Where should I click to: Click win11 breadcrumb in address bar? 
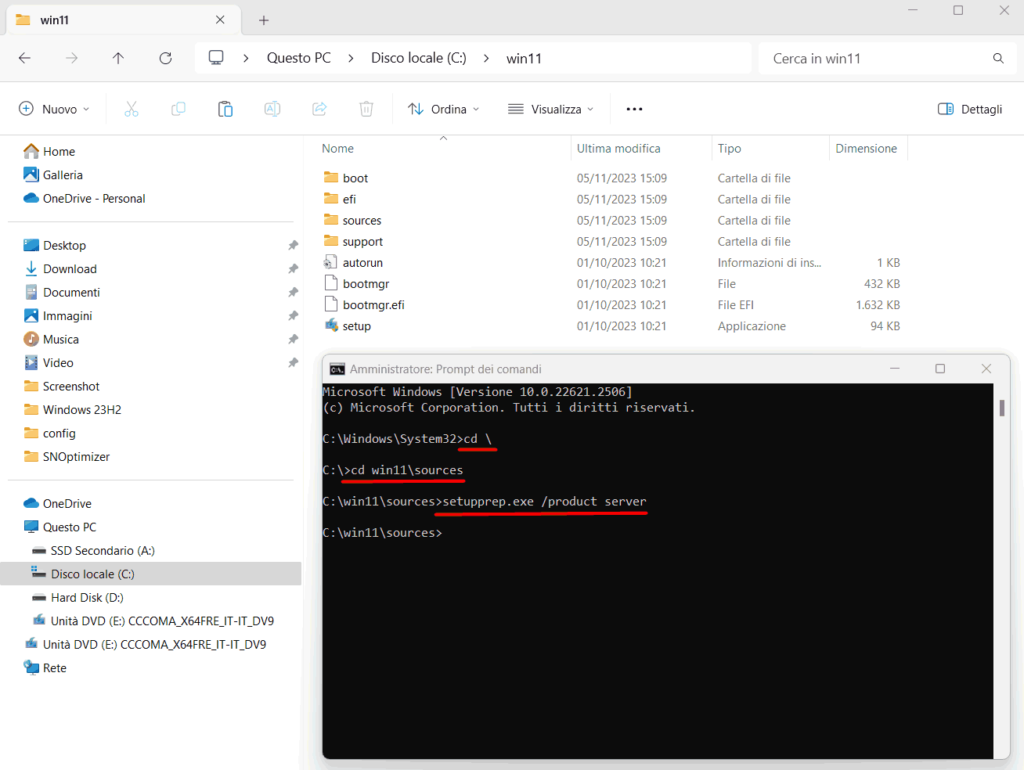click(524, 58)
